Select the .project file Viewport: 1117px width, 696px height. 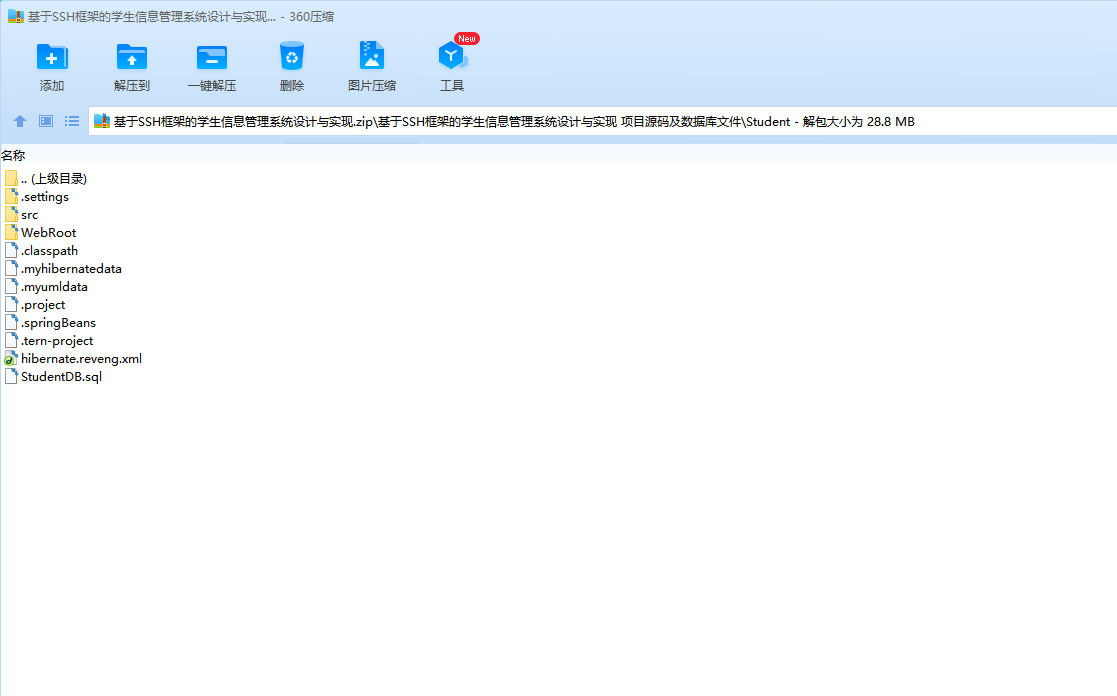35,304
